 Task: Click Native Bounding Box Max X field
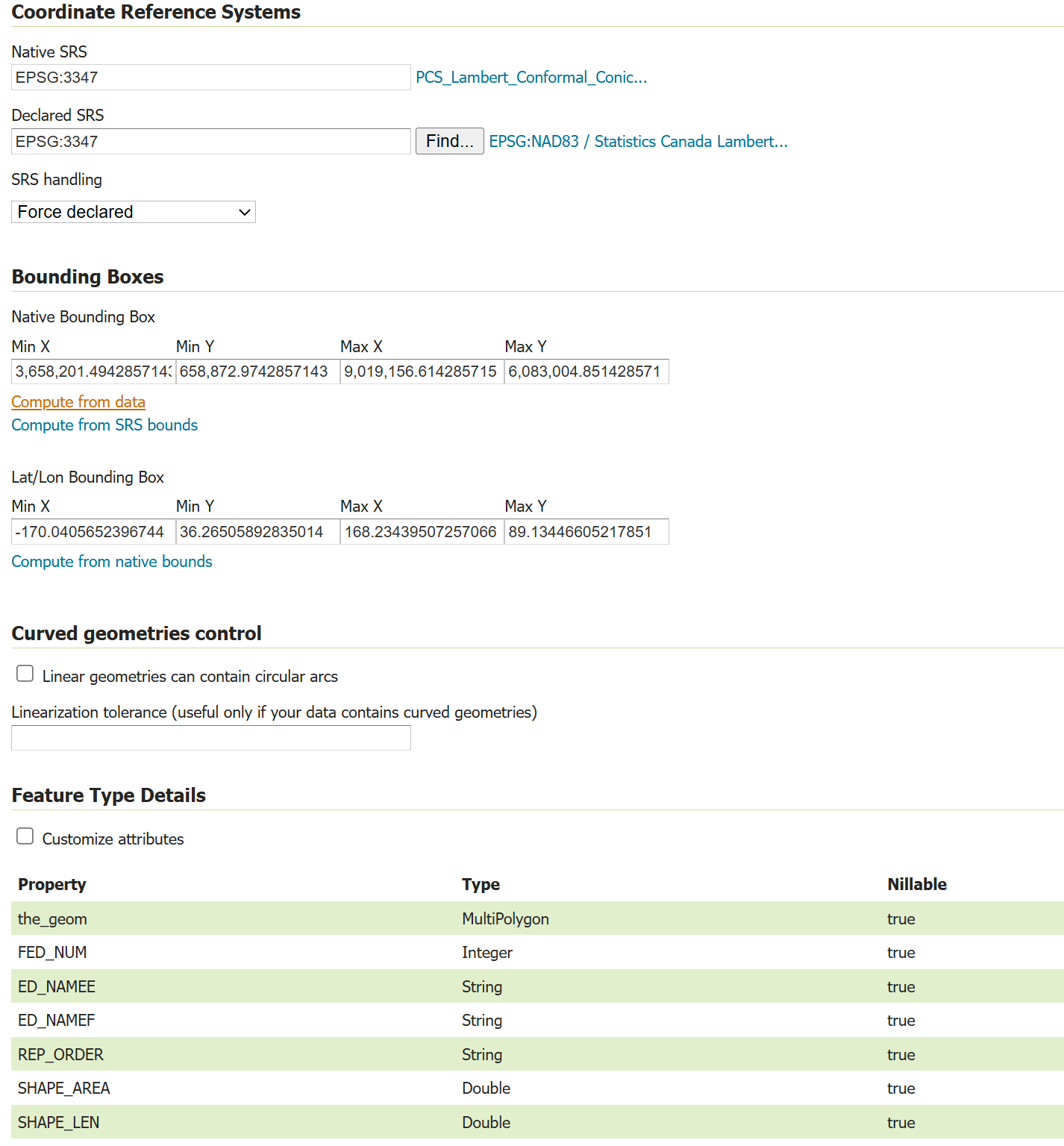tap(422, 372)
